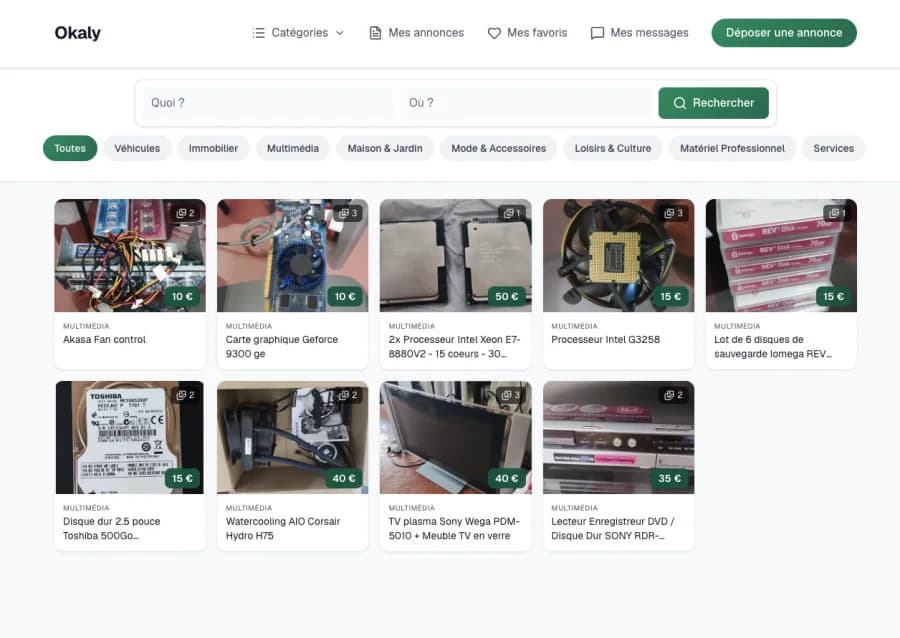Select the Services category filter
Screen dimensions: 900x638
[x=833, y=148]
